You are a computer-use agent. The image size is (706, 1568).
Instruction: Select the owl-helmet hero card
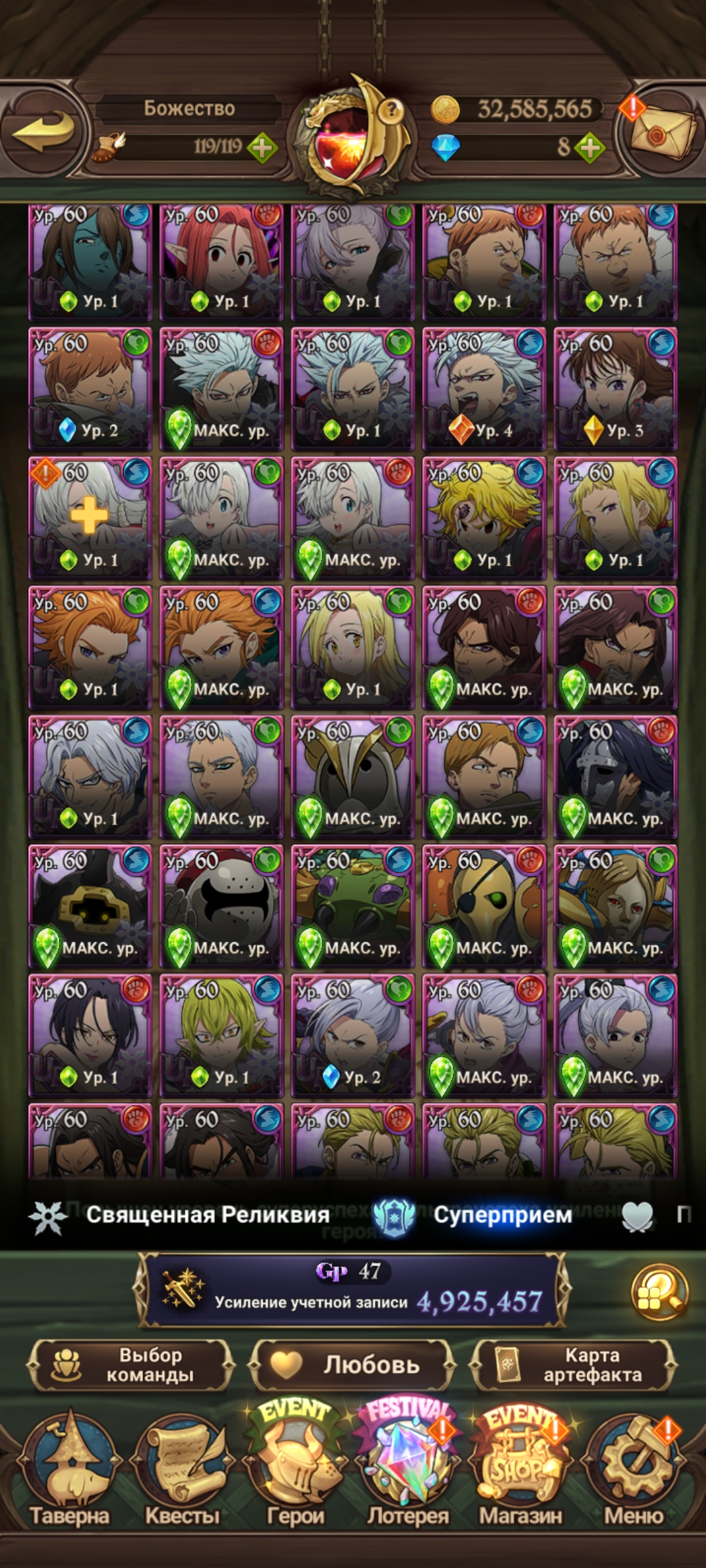[353, 777]
